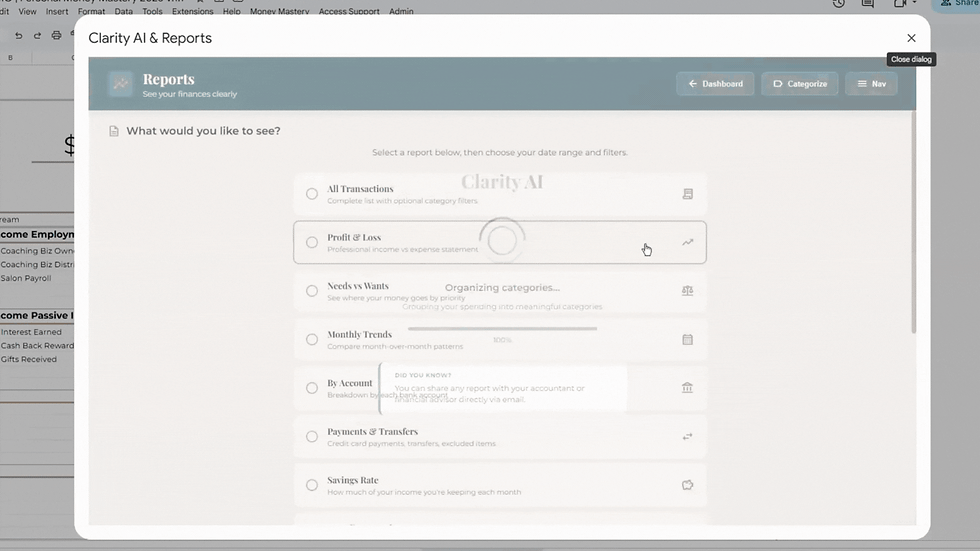Click the Needs vs Wants balance scale icon
The width and height of the screenshot is (980, 551).
point(688,290)
